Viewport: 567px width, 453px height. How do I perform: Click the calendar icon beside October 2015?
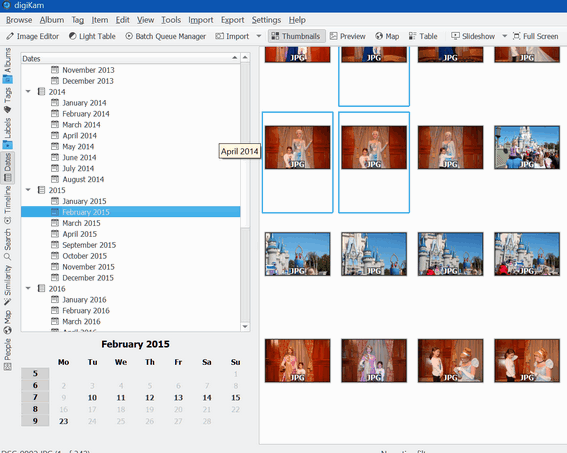[x=55, y=256]
